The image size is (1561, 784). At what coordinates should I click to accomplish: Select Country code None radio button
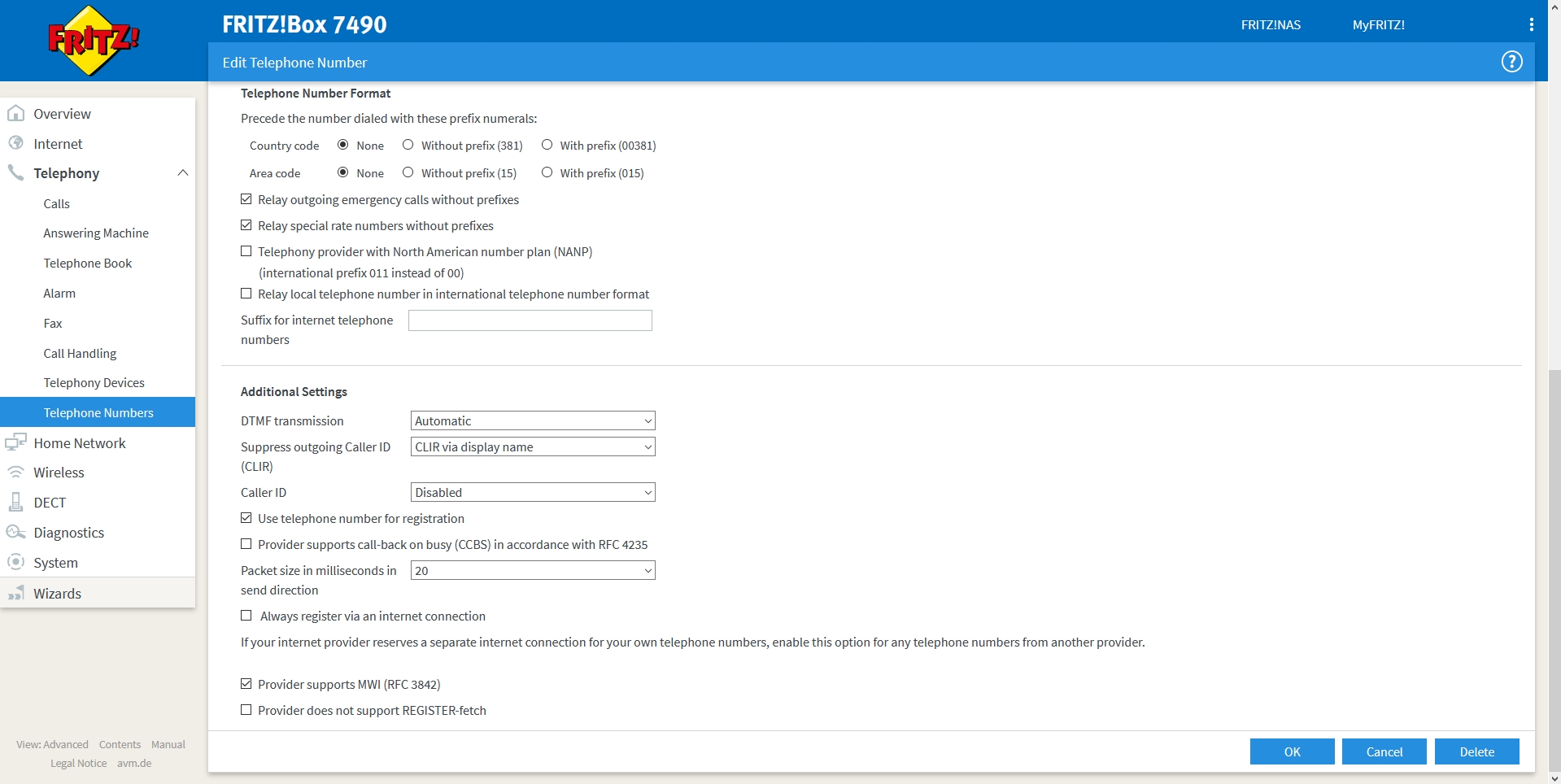(x=343, y=145)
